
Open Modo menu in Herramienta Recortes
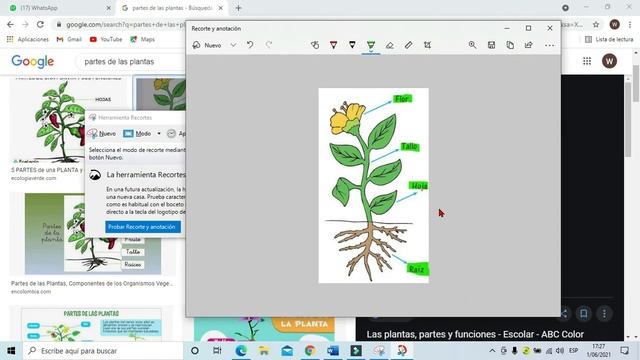pyautogui.click(x=138, y=133)
